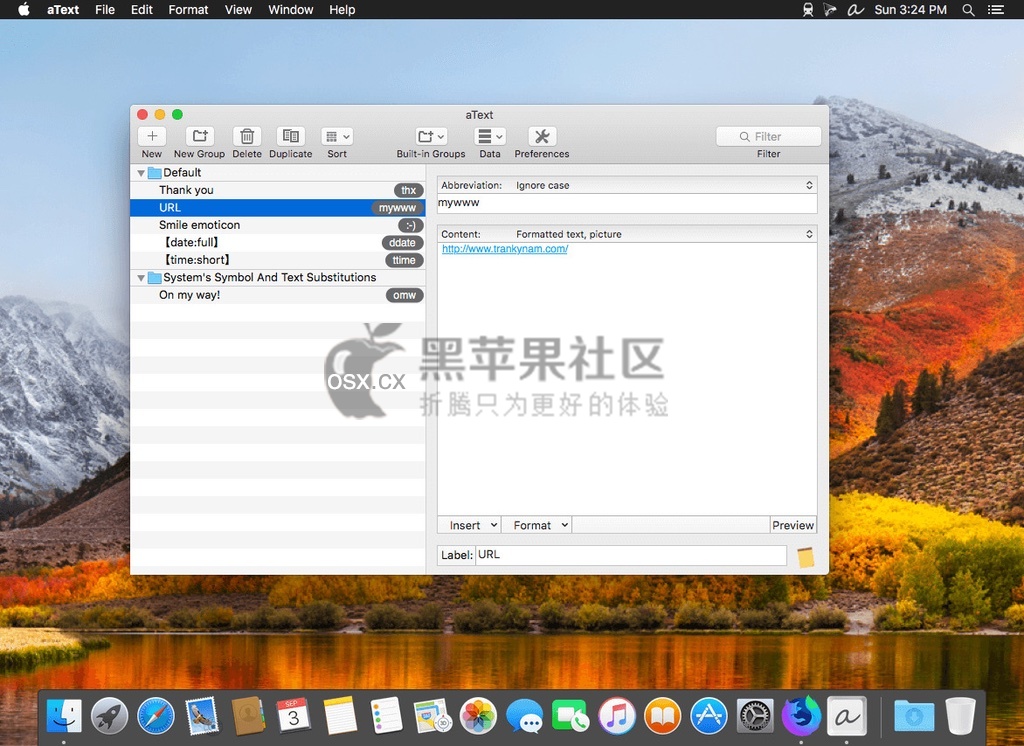Click the yellow note icon beside Label
The width and height of the screenshot is (1024, 746).
pyautogui.click(x=806, y=557)
